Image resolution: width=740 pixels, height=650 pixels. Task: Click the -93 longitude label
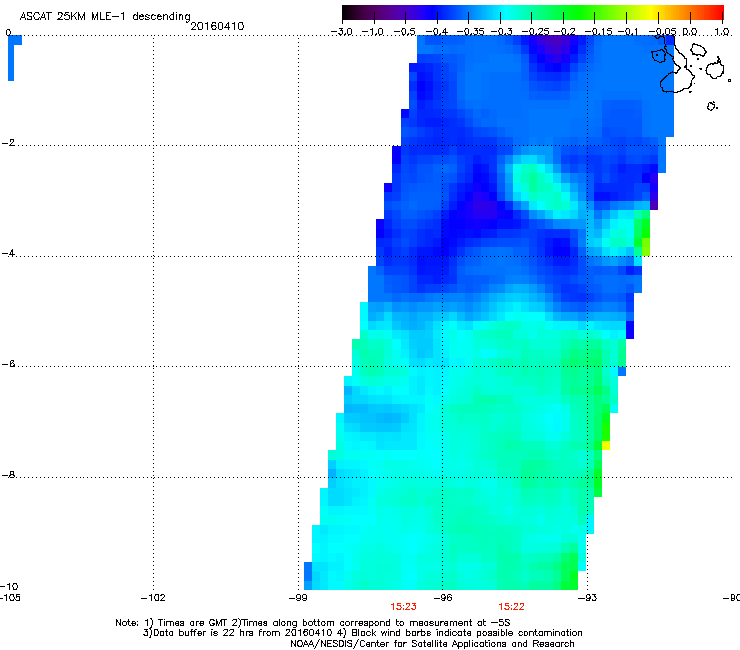[587, 598]
